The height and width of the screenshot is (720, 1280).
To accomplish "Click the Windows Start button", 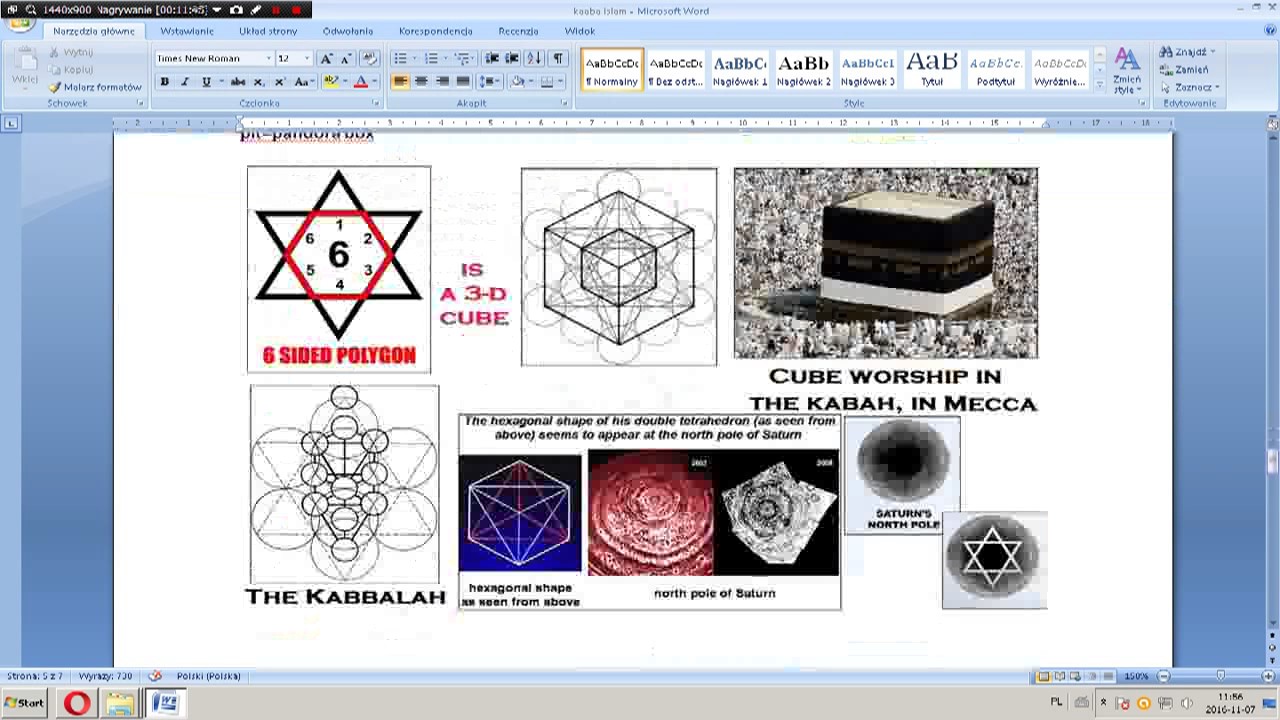I will tap(24, 703).
